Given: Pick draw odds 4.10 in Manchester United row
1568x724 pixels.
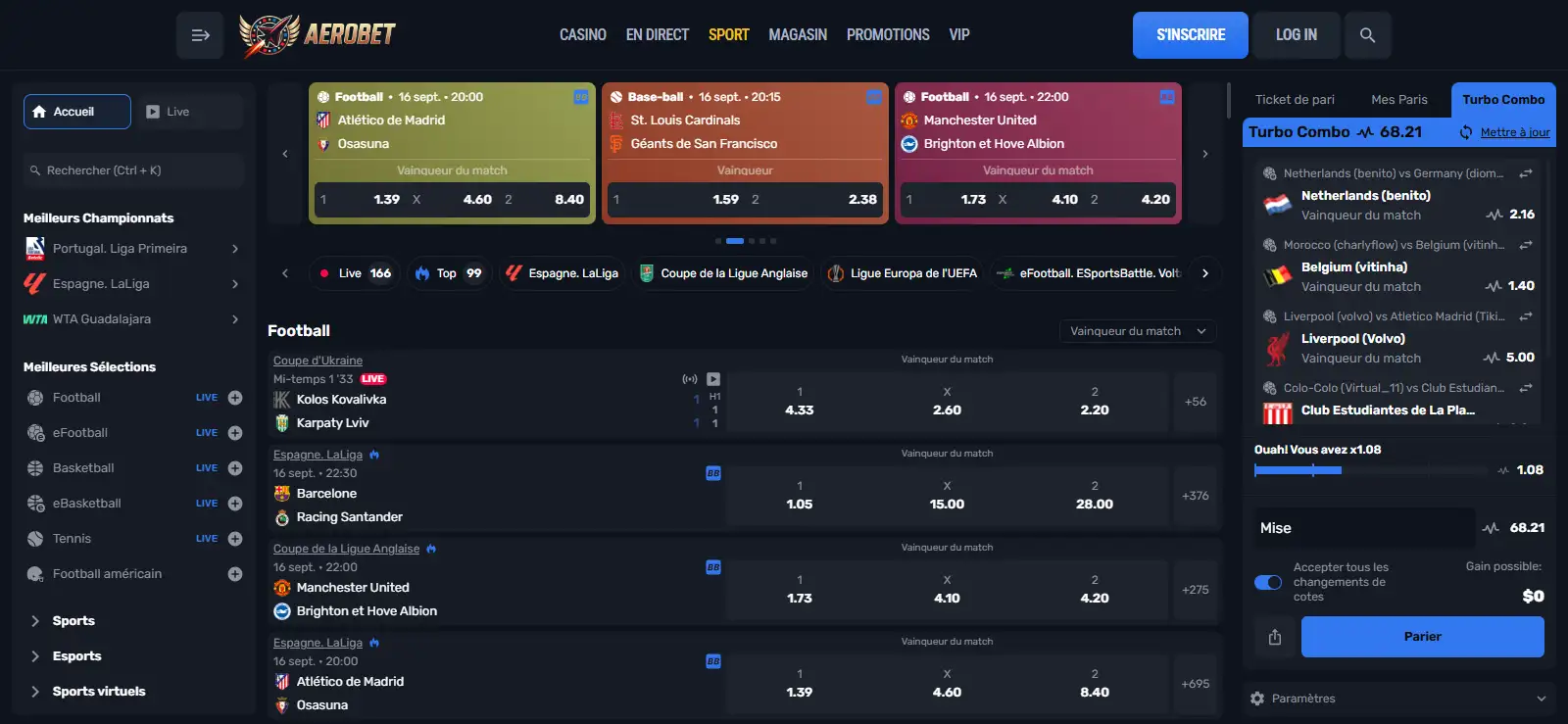Looking at the screenshot, I should [947, 590].
